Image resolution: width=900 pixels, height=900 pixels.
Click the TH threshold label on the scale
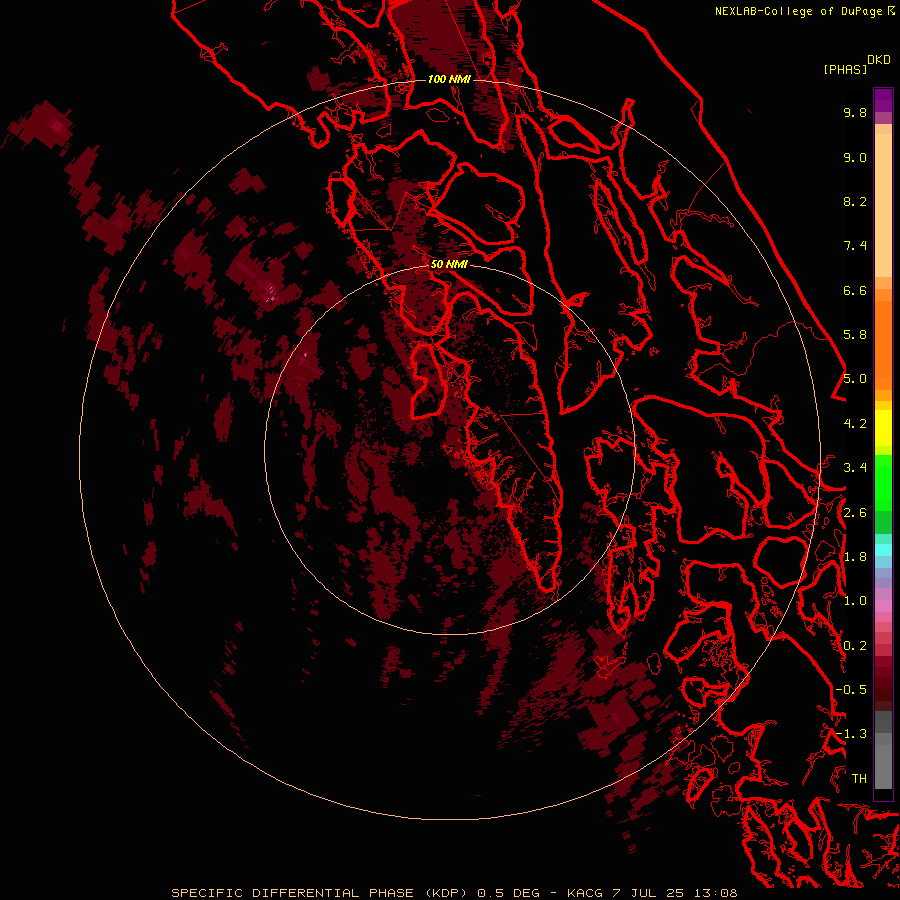(859, 779)
